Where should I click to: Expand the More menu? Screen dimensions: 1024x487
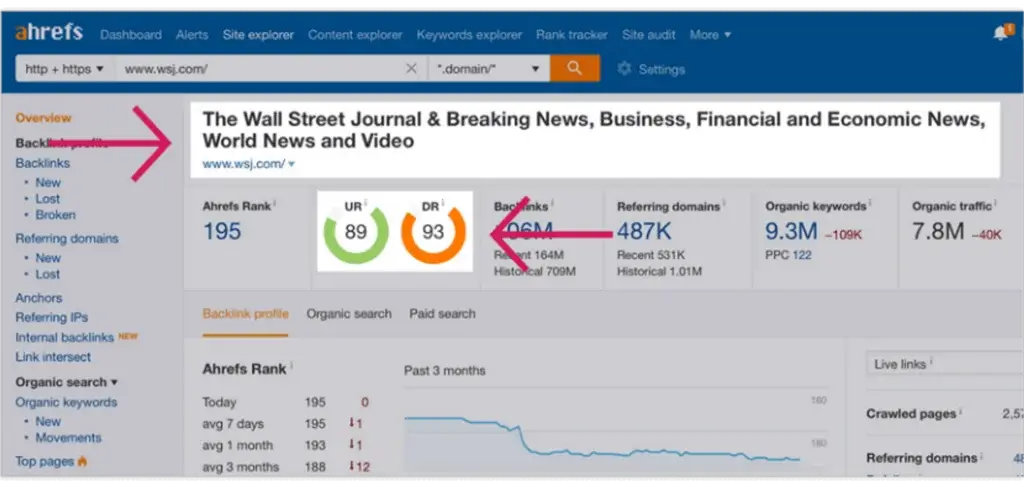click(710, 35)
